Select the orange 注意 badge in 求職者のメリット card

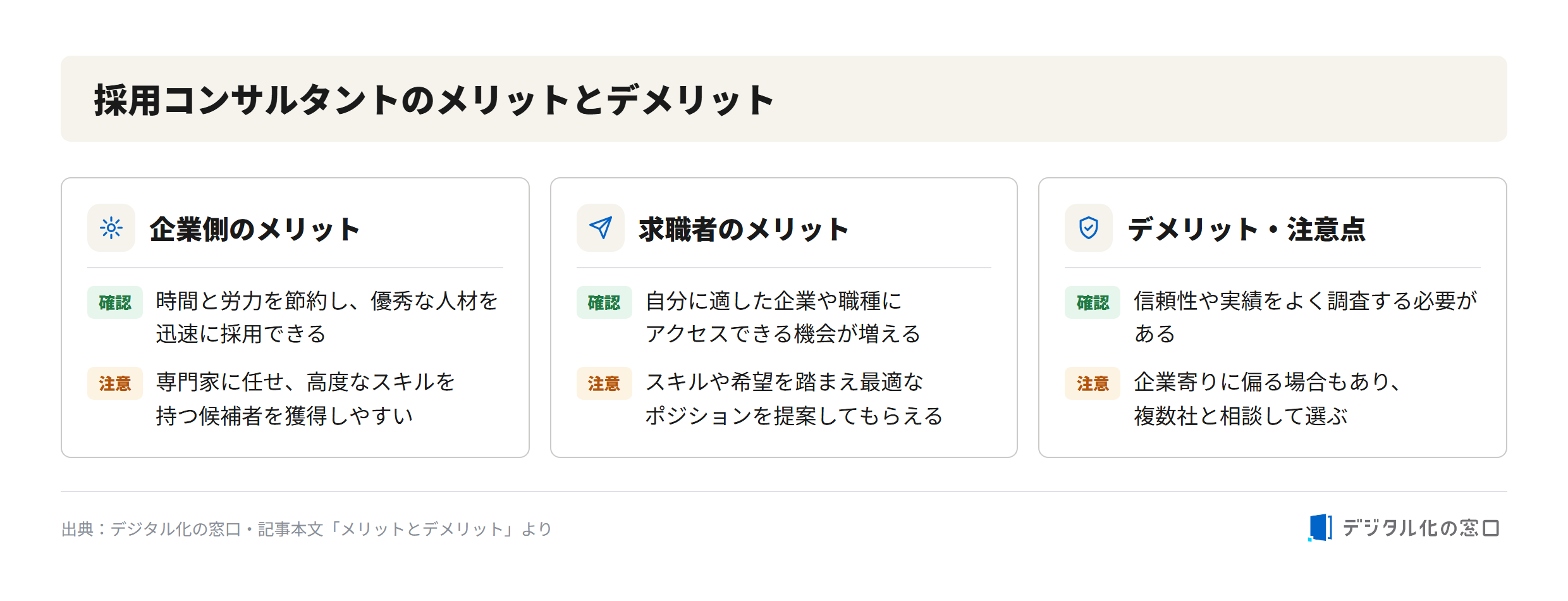click(x=604, y=383)
